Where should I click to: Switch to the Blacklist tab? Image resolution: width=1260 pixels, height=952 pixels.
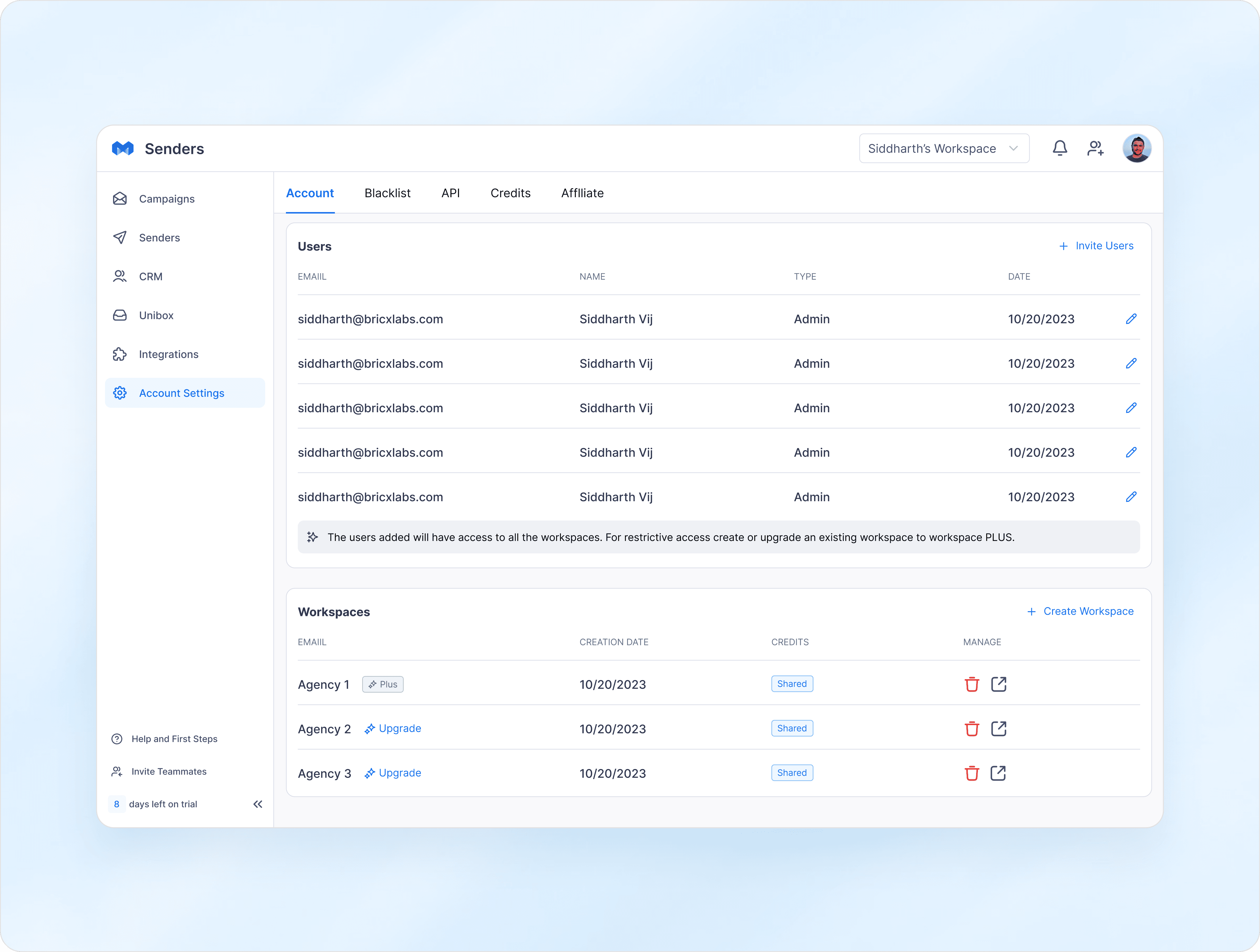coord(387,193)
